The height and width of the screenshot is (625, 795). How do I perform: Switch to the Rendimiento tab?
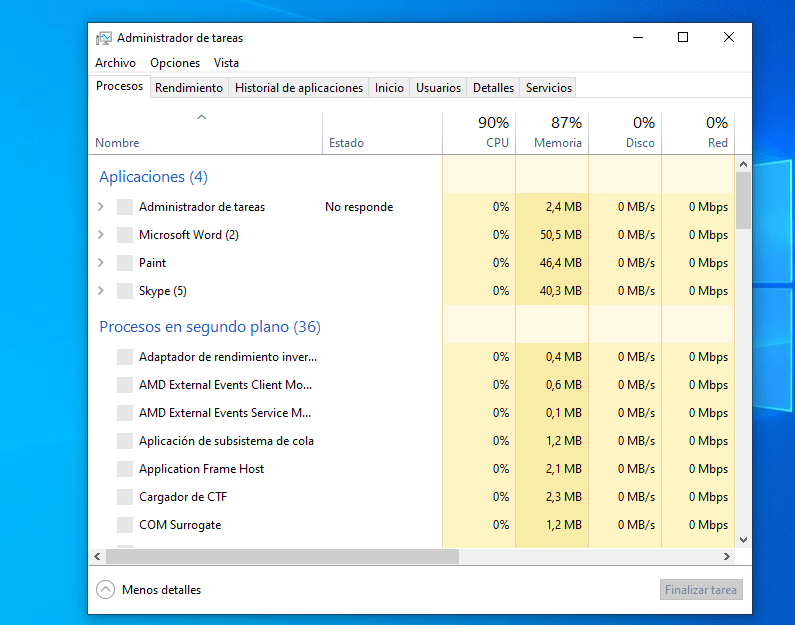coord(189,88)
